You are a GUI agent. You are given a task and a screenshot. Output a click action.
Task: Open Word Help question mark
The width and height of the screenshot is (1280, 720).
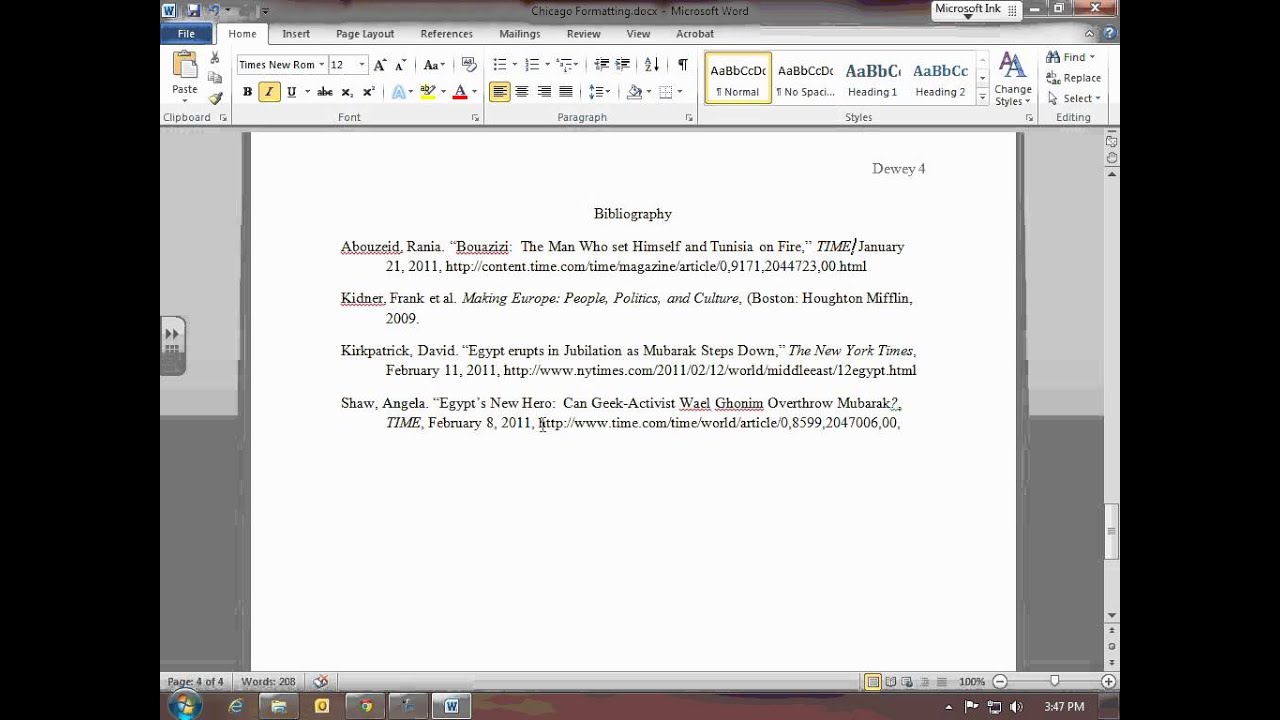click(1109, 34)
